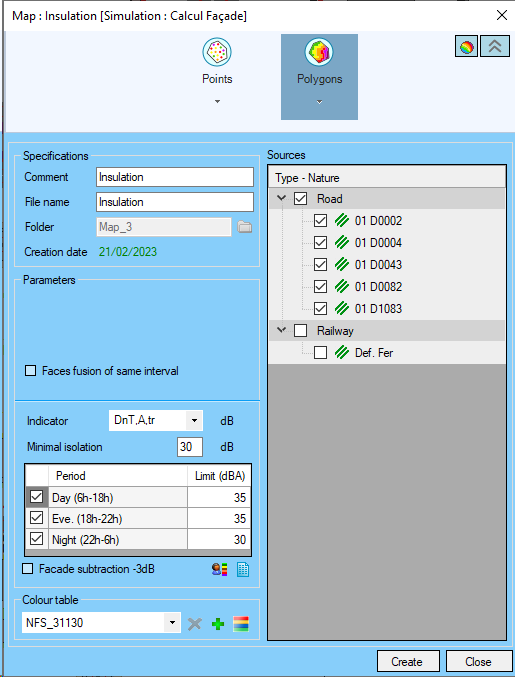Click the Close button
The height and width of the screenshot is (677, 515).
pos(478,662)
